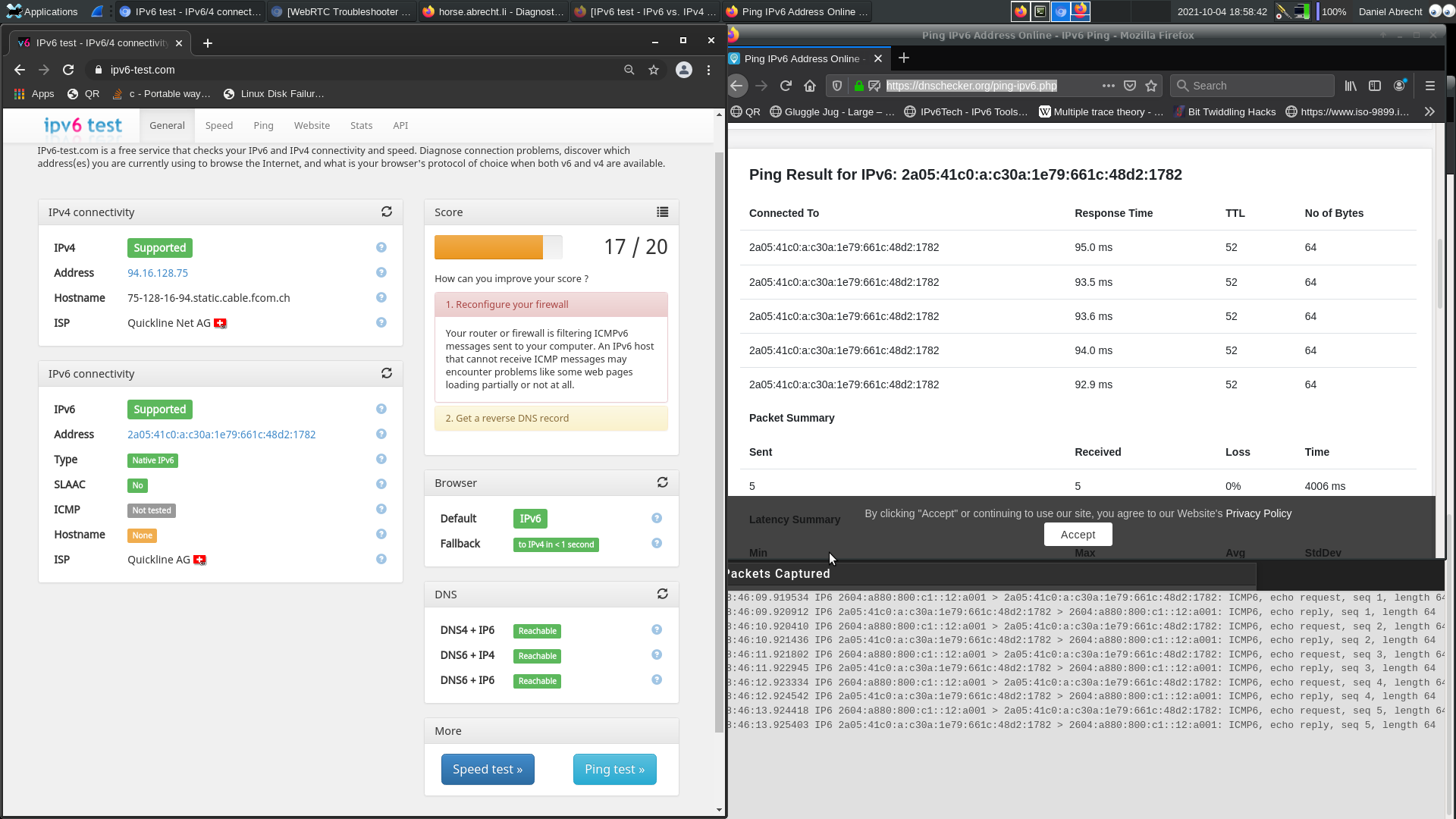
Task: Accept the privacy policy notice
Action: [1078, 534]
